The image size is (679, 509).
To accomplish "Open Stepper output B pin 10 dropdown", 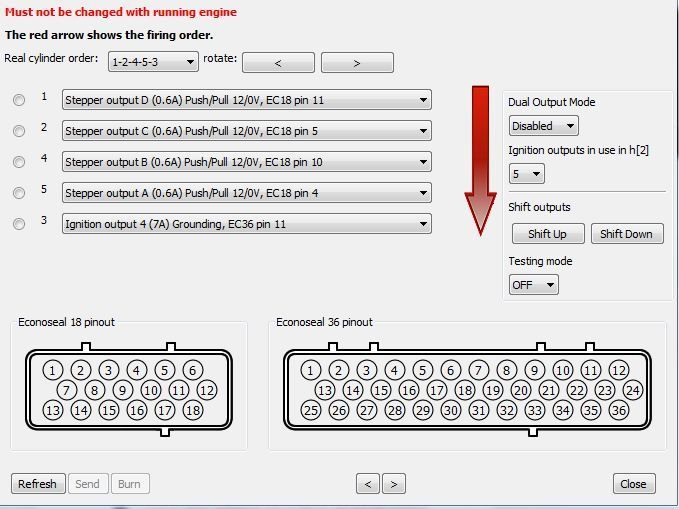I will [247, 162].
